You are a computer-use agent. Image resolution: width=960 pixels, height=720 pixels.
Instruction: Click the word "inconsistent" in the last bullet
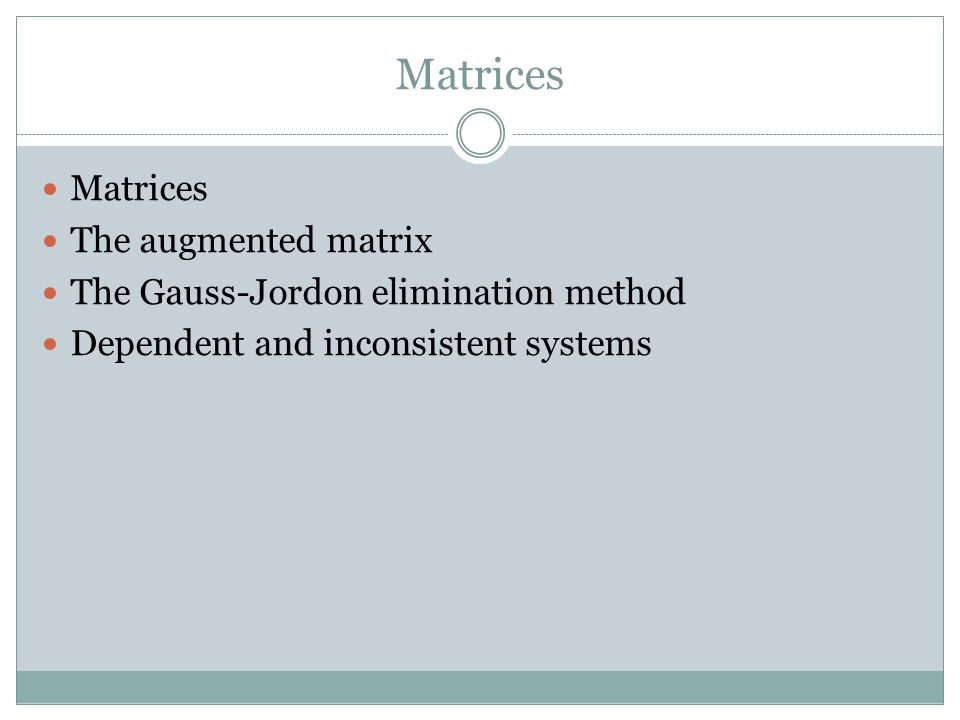[x=420, y=343]
